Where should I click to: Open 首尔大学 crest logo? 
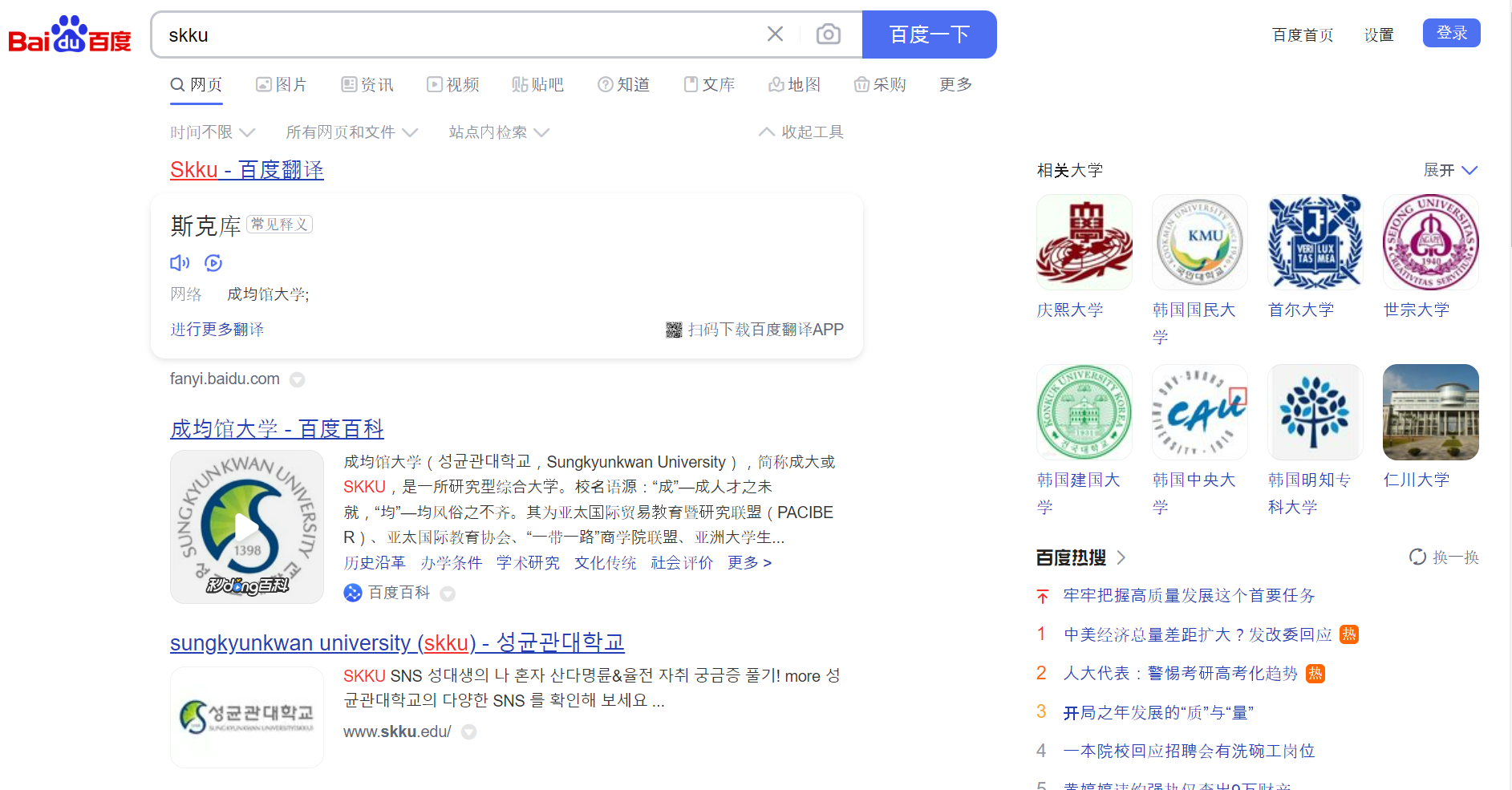pos(1315,242)
